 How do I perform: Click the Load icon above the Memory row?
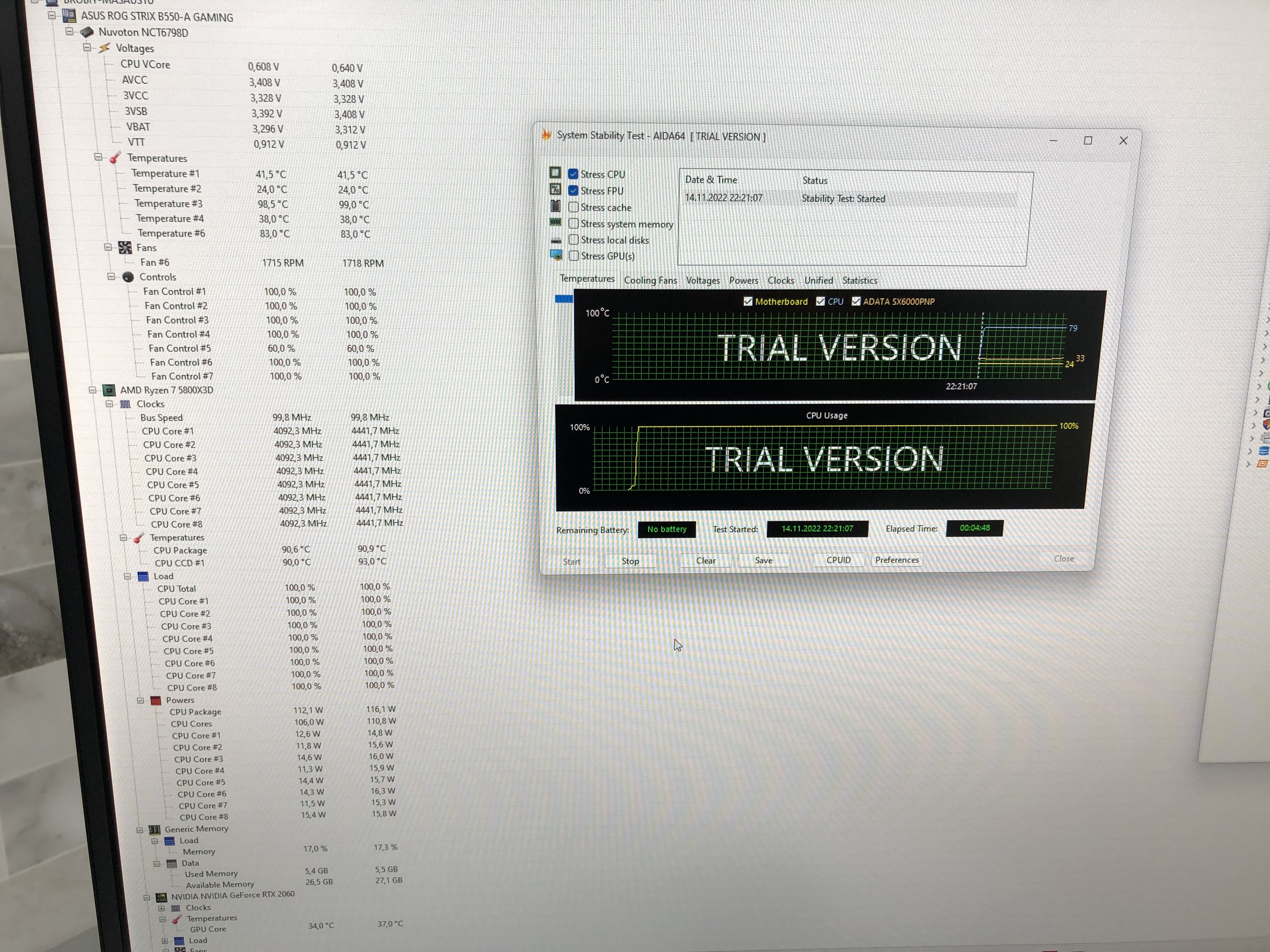[169, 841]
